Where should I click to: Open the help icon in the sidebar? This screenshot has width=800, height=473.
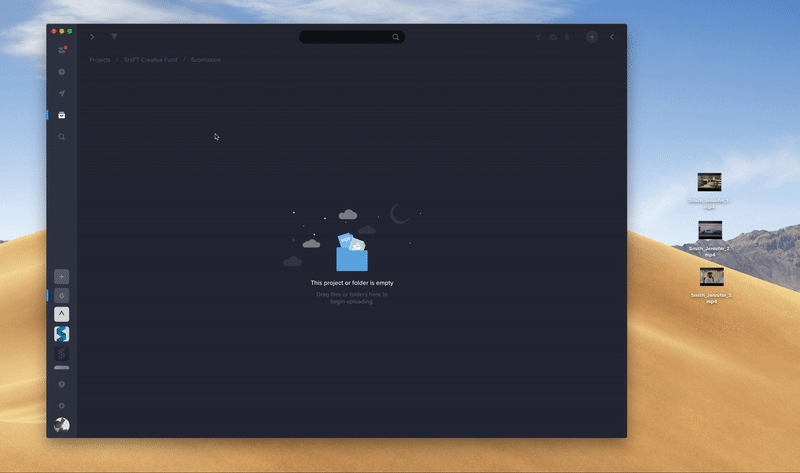pyautogui.click(x=62, y=384)
